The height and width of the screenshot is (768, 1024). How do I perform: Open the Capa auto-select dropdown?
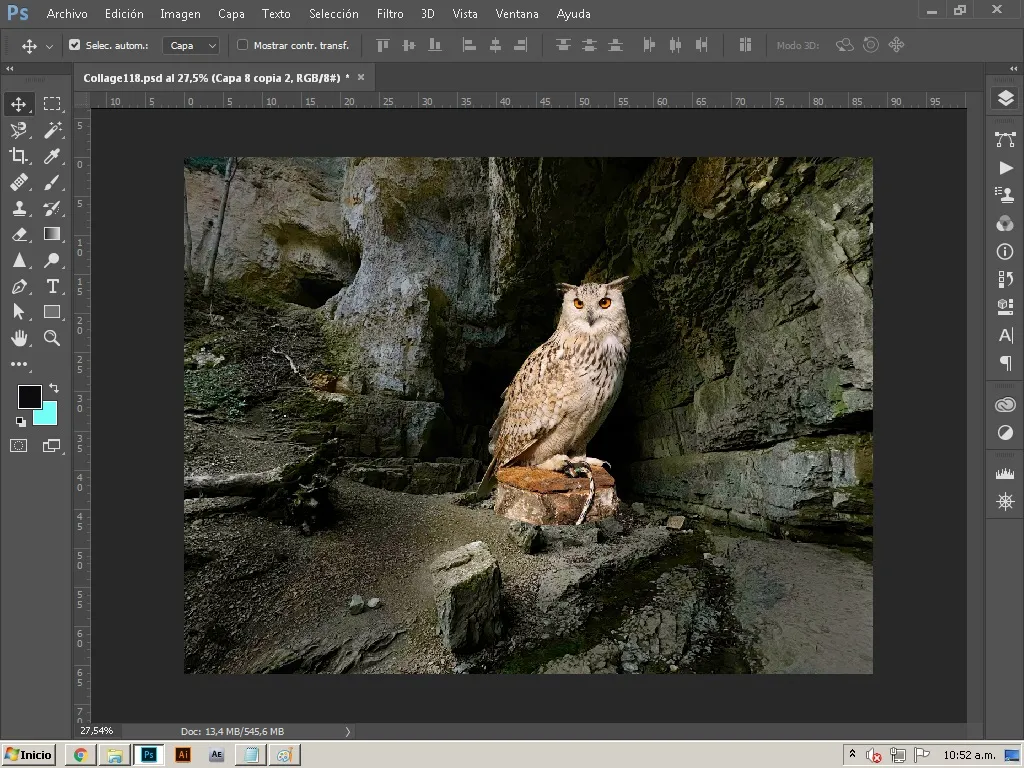click(x=191, y=45)
